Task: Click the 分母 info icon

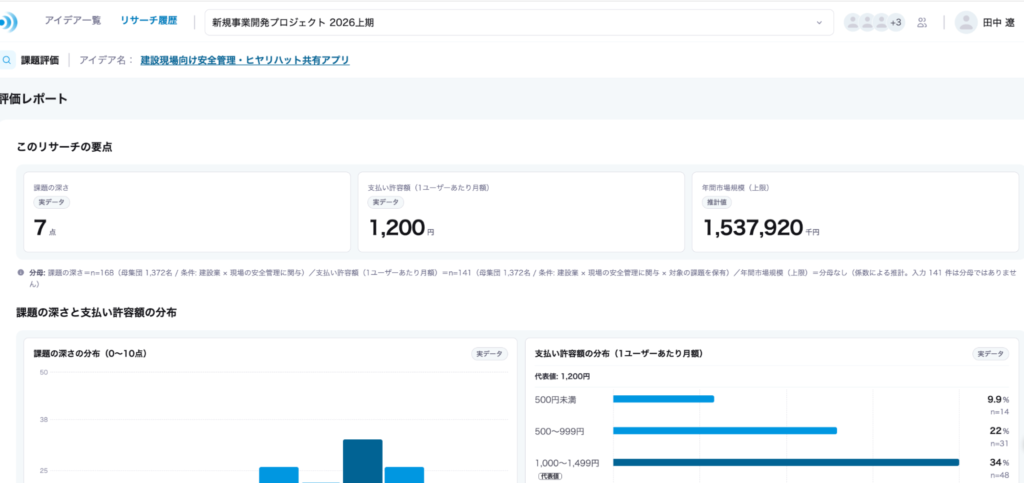Action: (x=21, y=272)
